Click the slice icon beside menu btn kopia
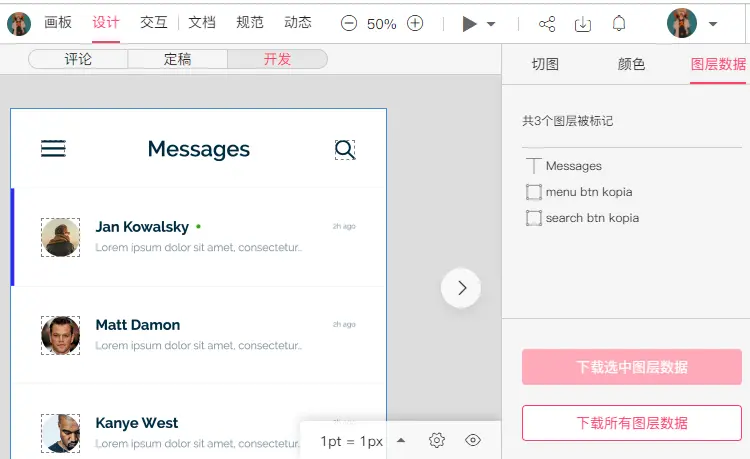Viewport: 750px width, 459px height. click(534, 192)
